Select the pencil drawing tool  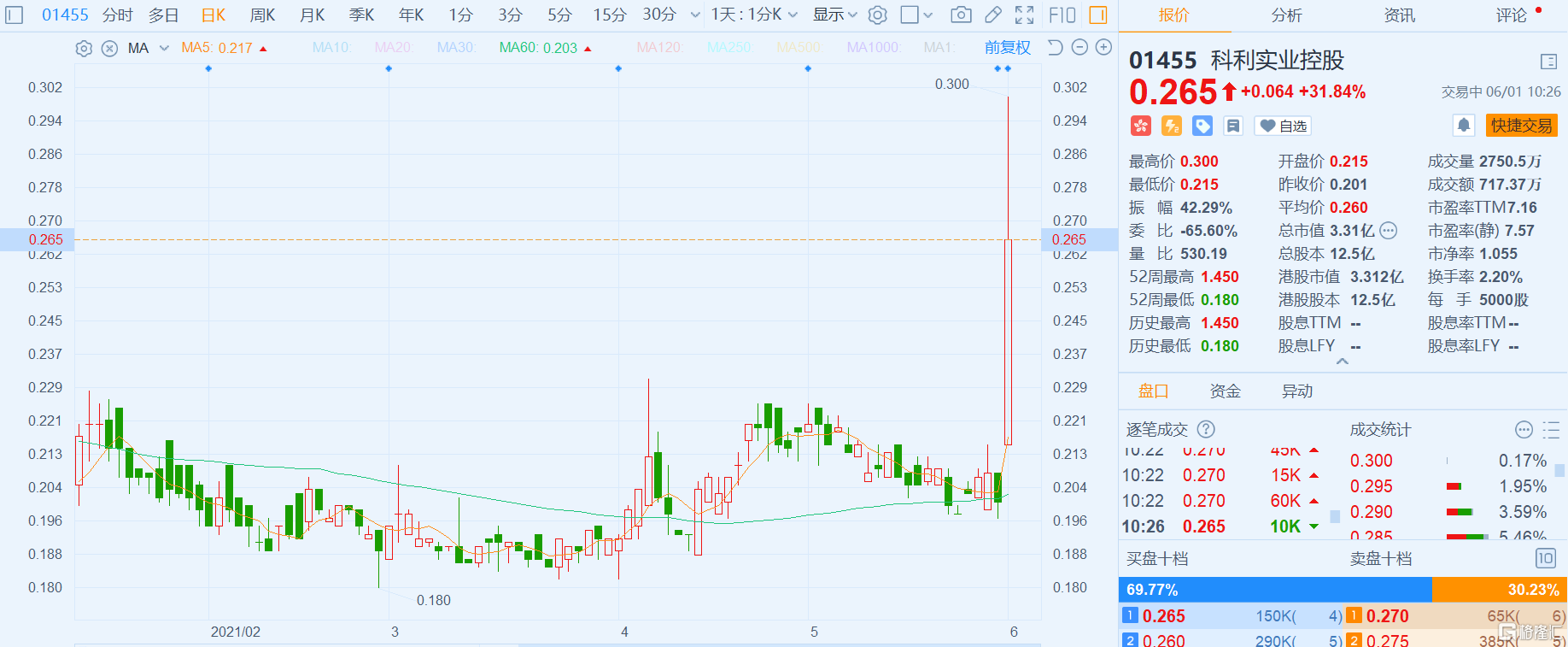click(992, 15)
